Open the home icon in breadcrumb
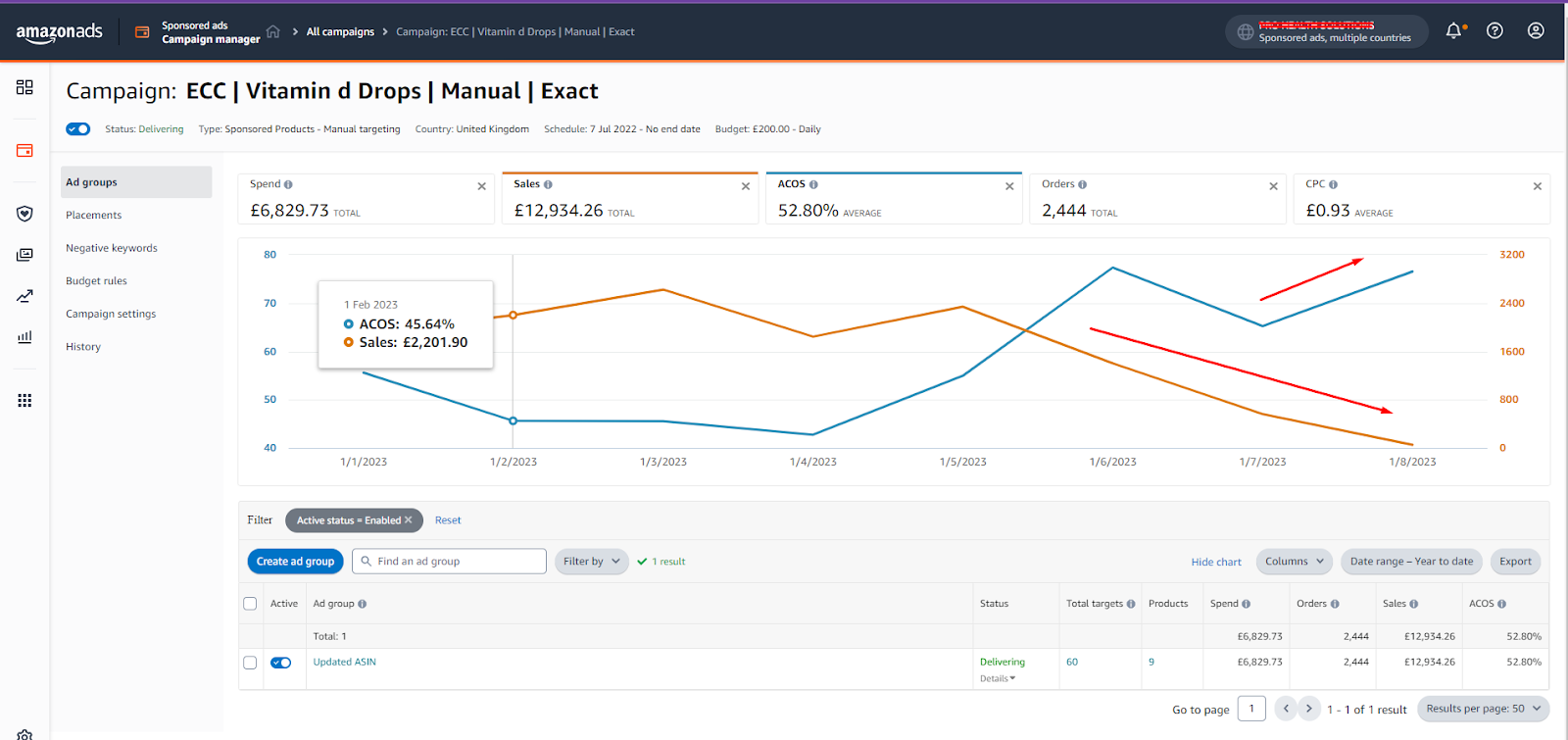 [x=273, y=31]
